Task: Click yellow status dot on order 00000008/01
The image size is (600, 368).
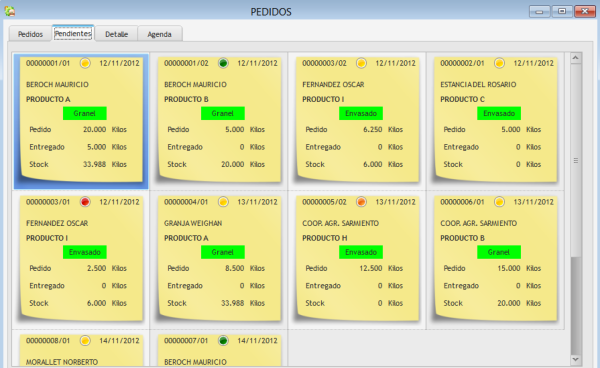Action: pyautogui.click(x=85, y=340)
